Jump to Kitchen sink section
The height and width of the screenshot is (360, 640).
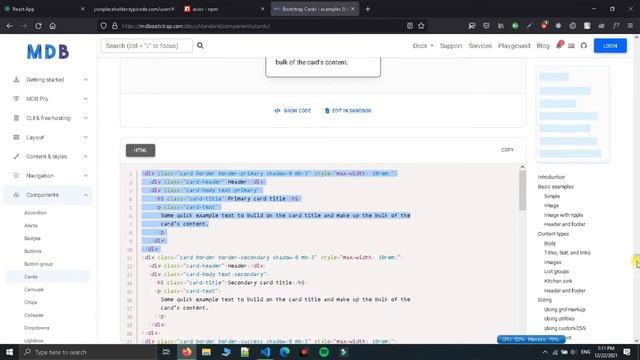[558, 281]
